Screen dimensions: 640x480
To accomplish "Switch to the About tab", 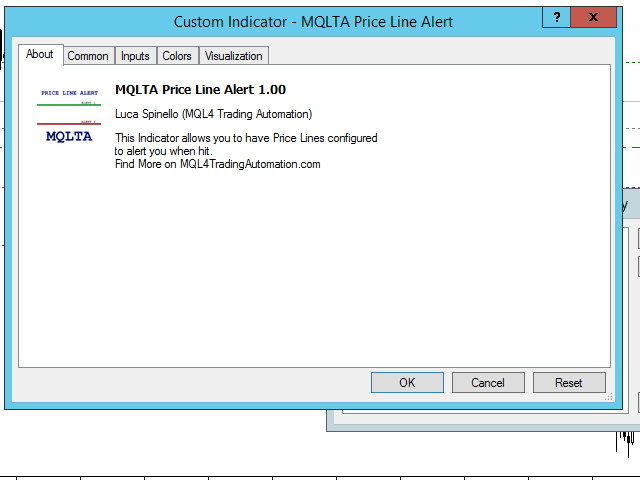I will pos(40,55).
